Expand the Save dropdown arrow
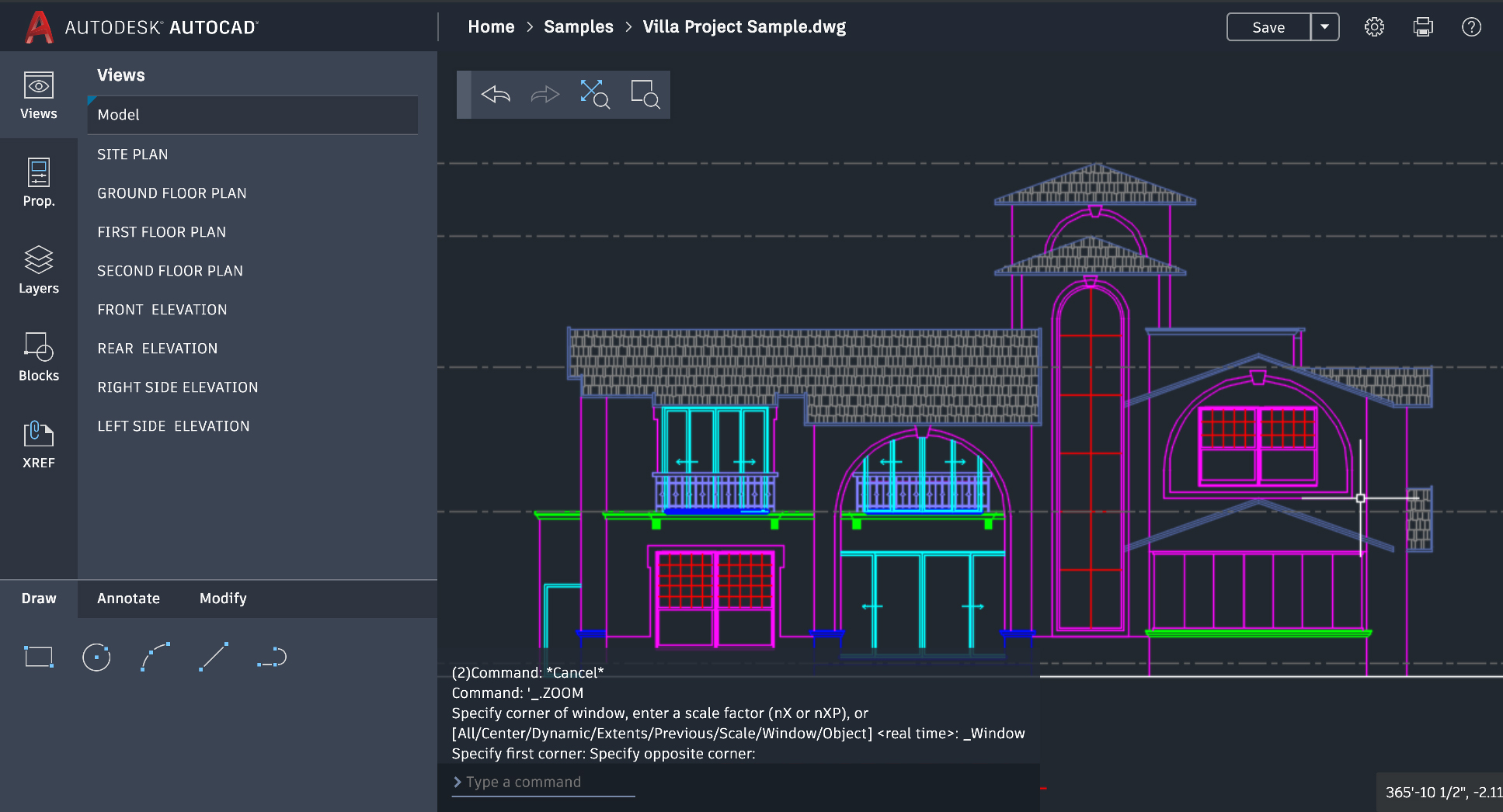 1324,27
